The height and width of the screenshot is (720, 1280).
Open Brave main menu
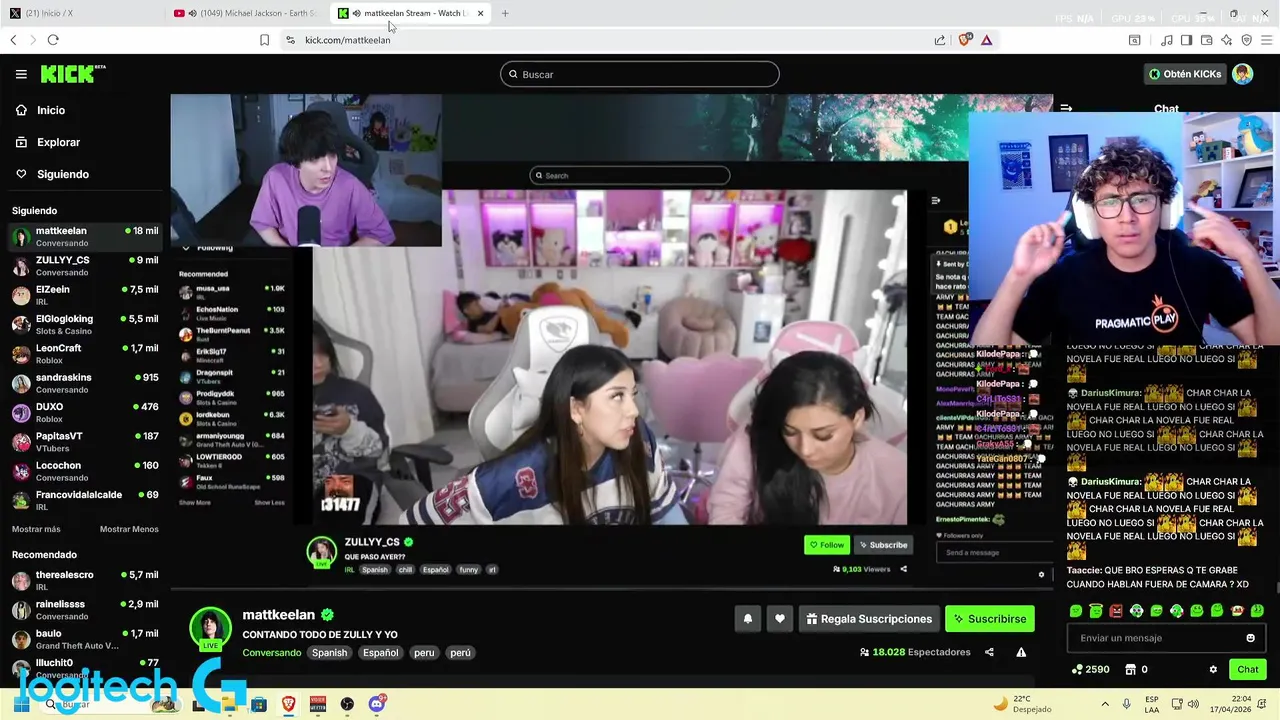click(x=1267, y=40)
